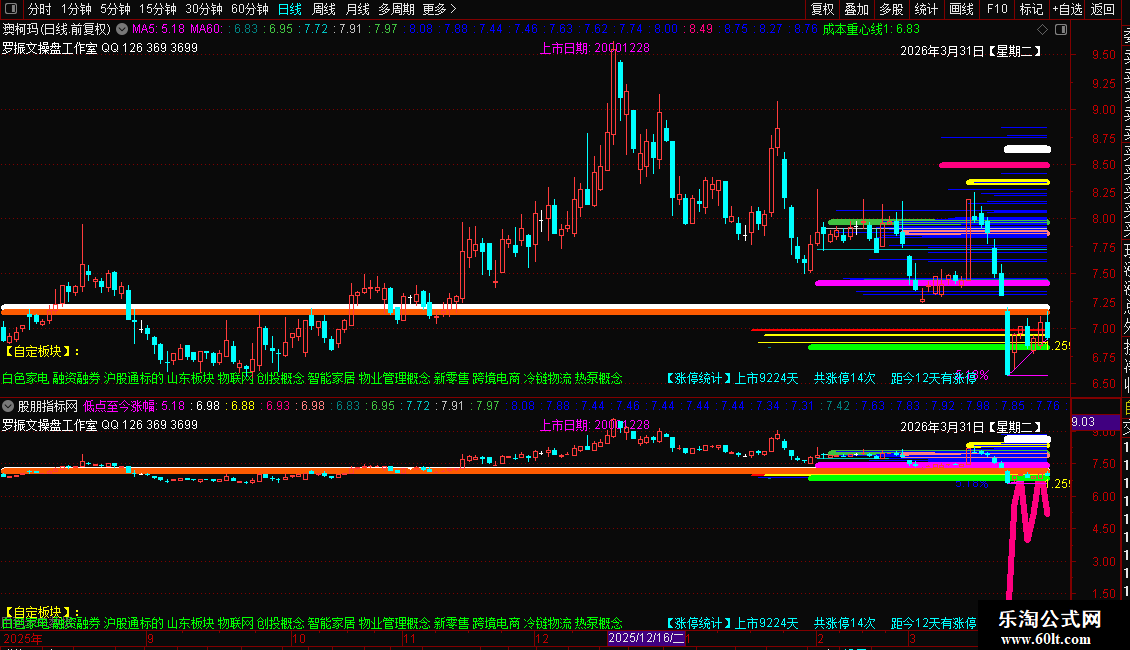Click the diamond marker icon beside panel toggle
Image resolution: width=1130 pixels, height=650 pixels.
(1042, 30)
